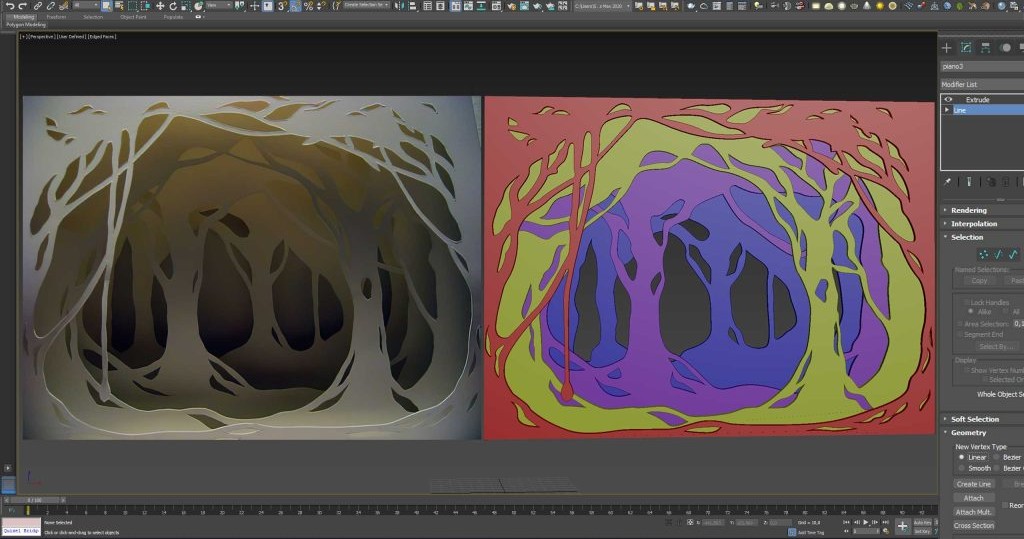1024x539 pixels.
Task: Click the Attach button
Action: click(974, 498)
